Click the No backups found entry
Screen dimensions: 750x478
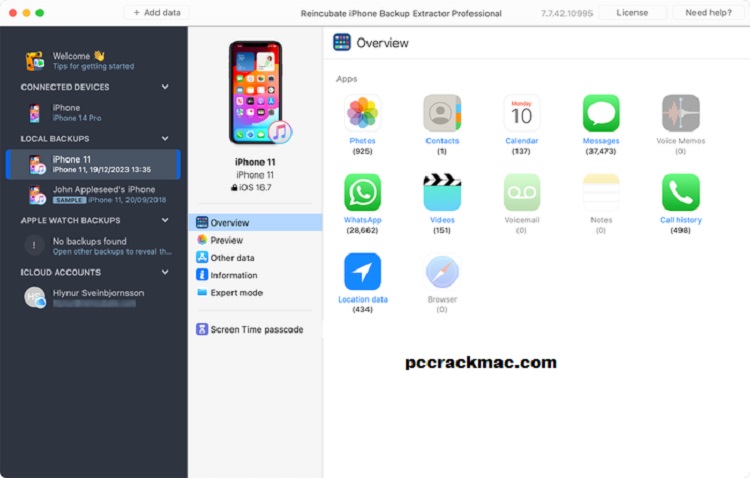[93, 246]
